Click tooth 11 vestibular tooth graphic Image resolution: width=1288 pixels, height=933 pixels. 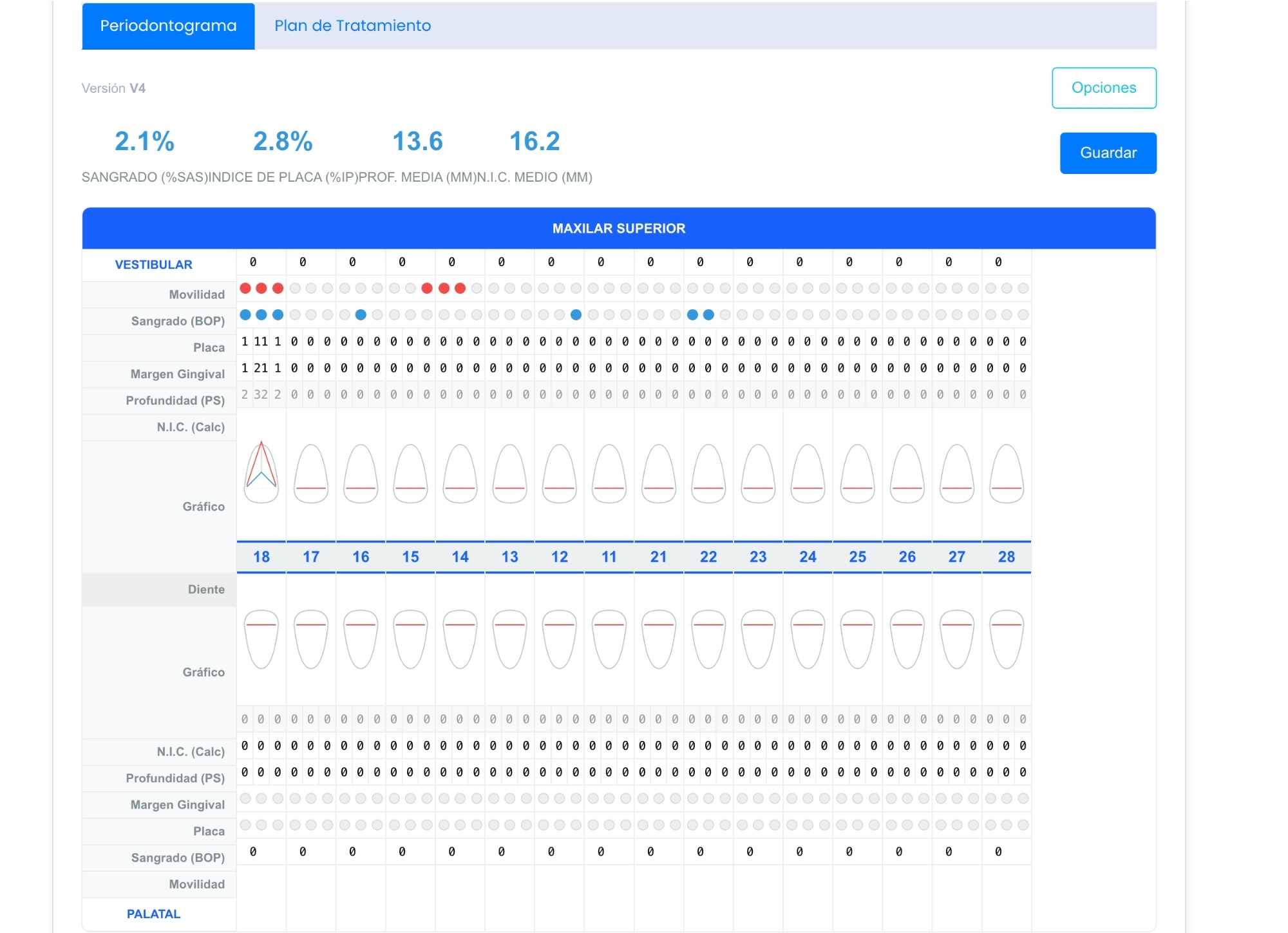609,473
